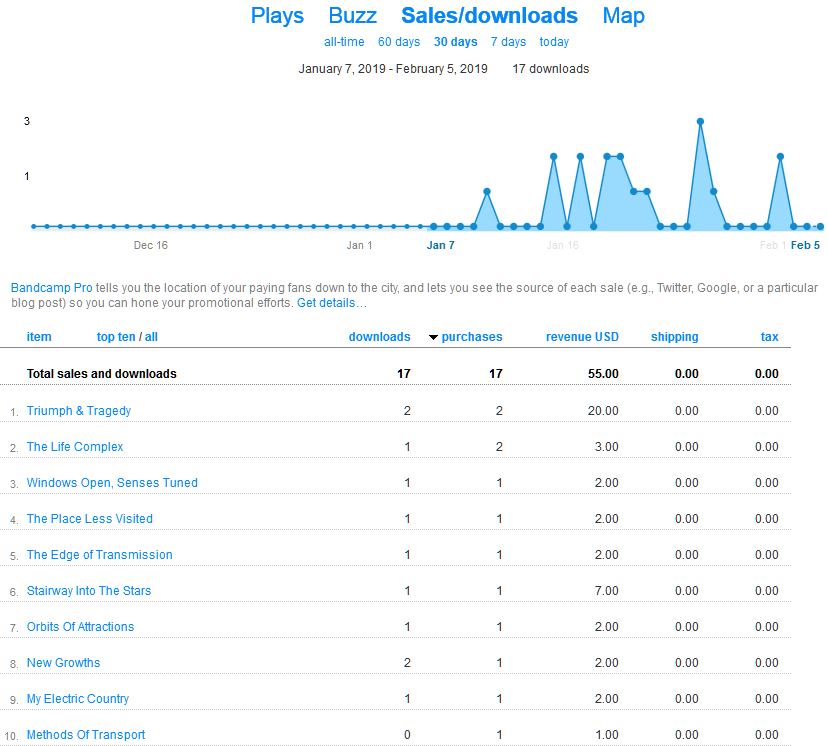The width and height of the screenshot is (828, 746).
Task: Switch range to today
Action: (x=554, y=42)
